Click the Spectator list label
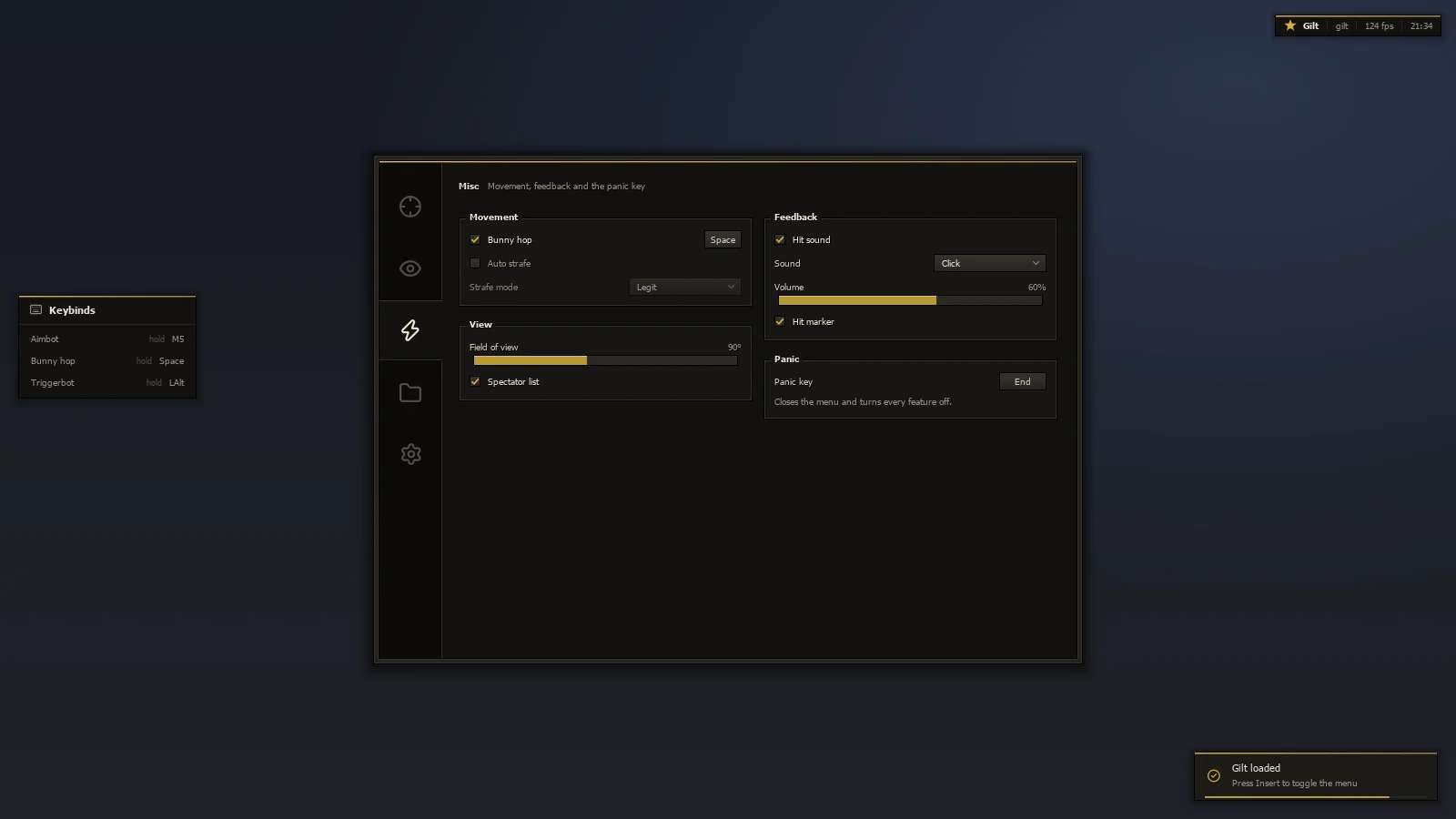 pyautogui.click(x=513, y=381)
